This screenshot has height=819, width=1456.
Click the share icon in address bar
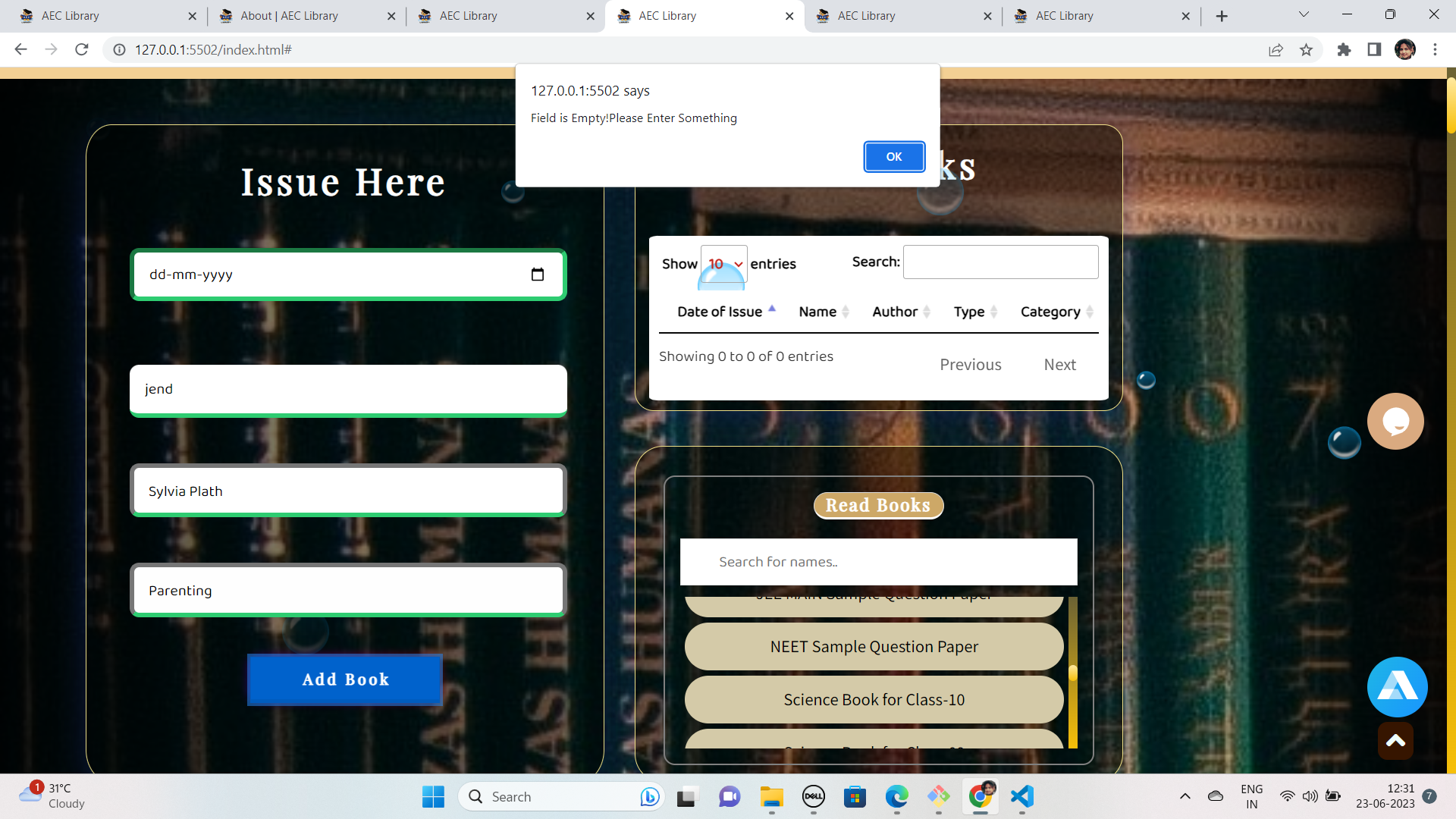pos(1276,49)
